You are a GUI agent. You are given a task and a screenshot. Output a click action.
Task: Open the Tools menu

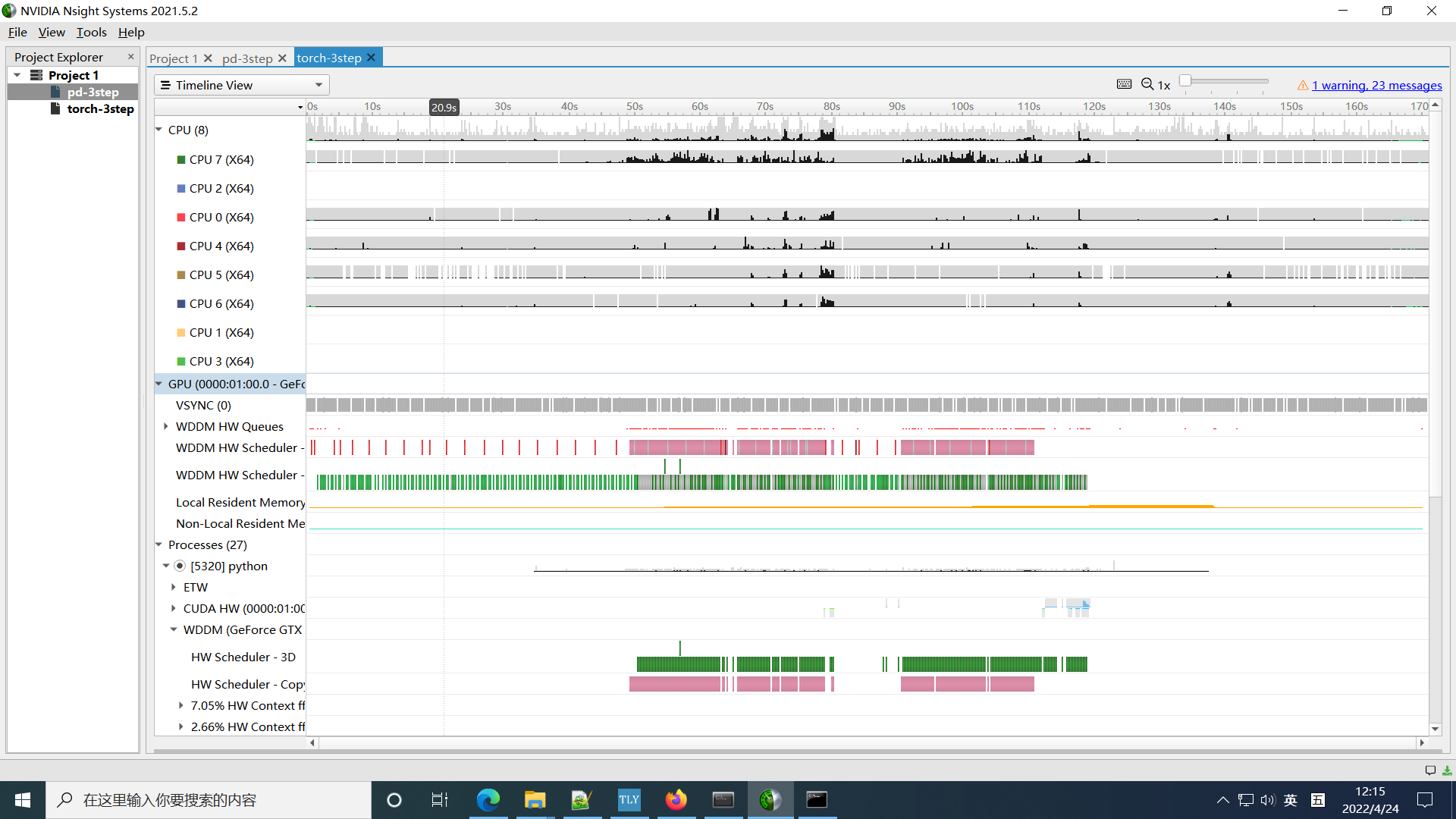(91, 32)
